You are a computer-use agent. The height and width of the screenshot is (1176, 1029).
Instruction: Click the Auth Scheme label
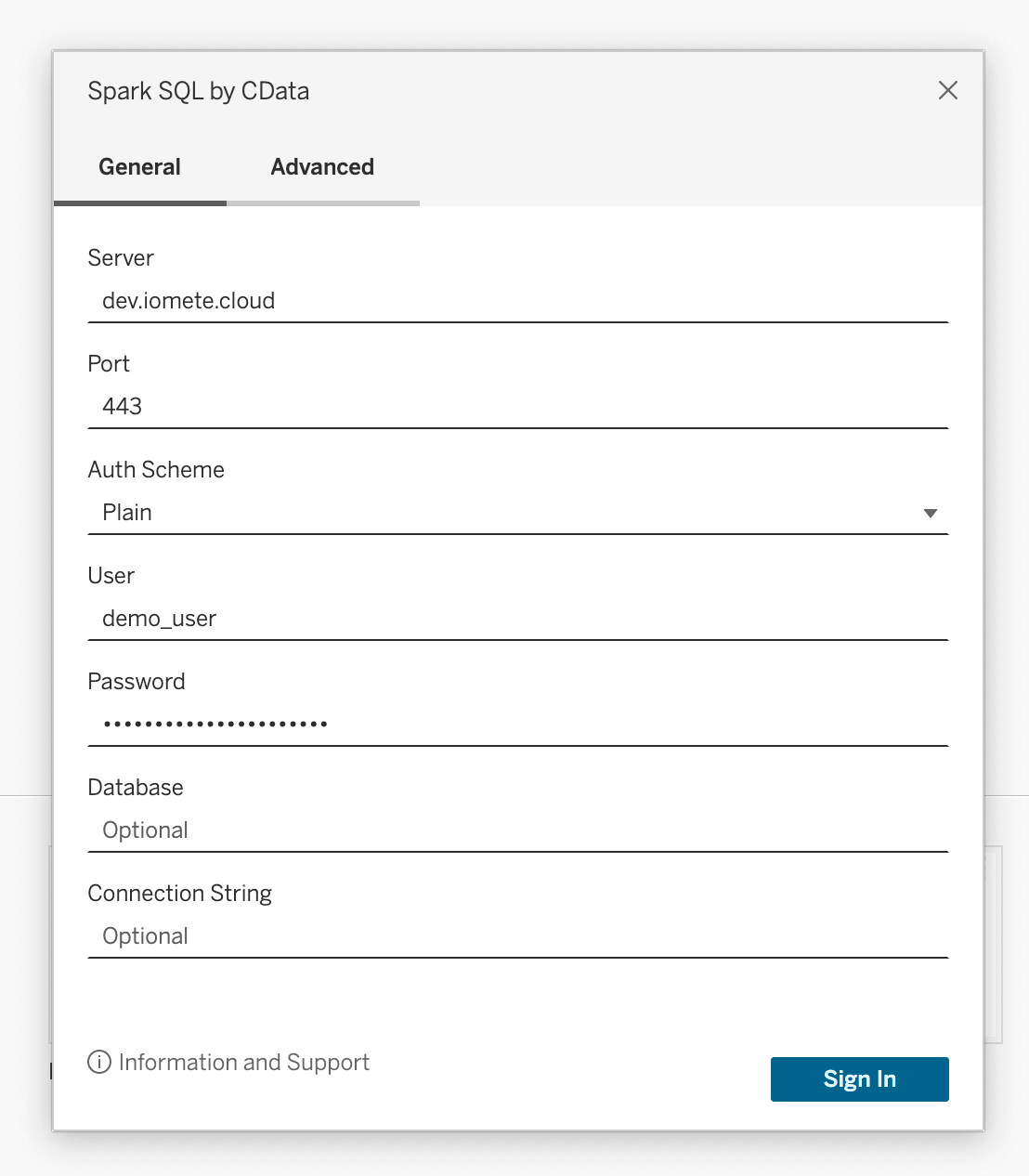coord(156,470)
